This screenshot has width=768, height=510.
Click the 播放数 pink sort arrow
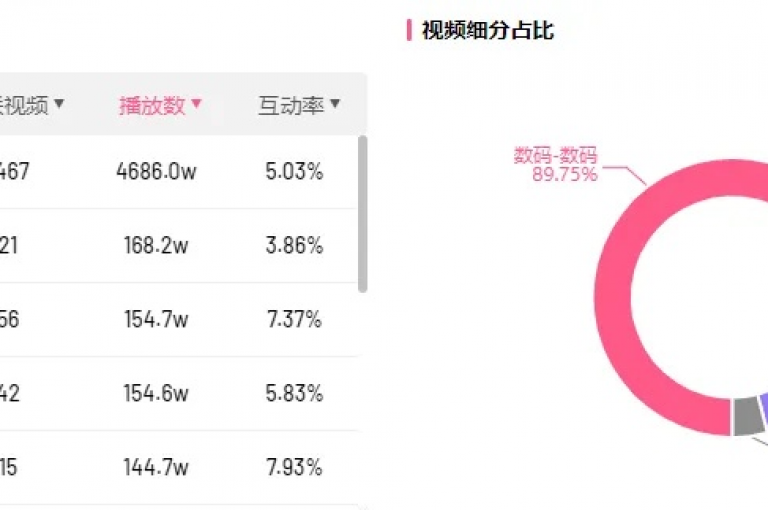[x=196, y=103]
